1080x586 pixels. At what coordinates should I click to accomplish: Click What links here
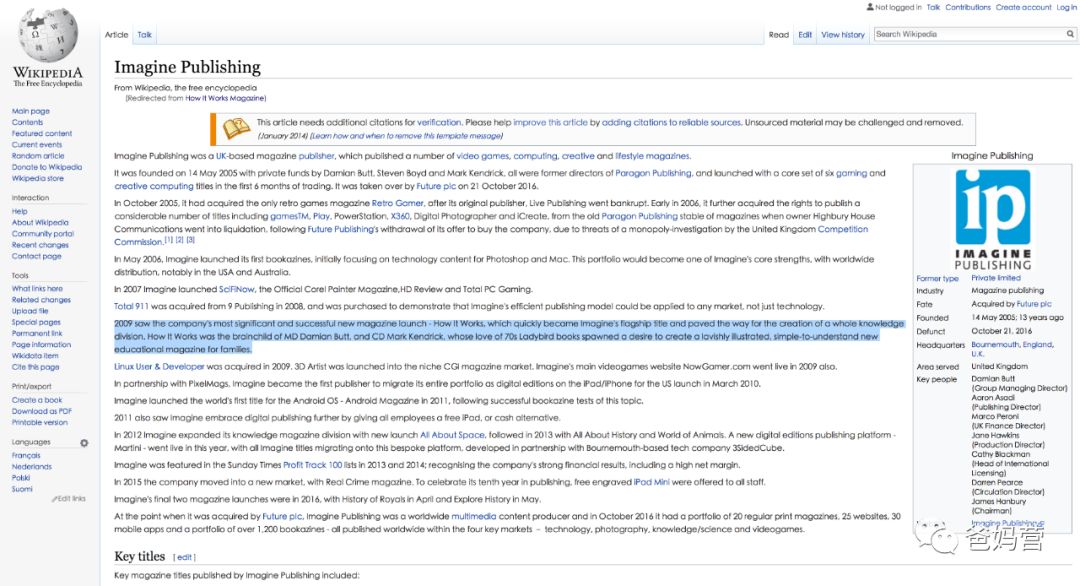37,289
